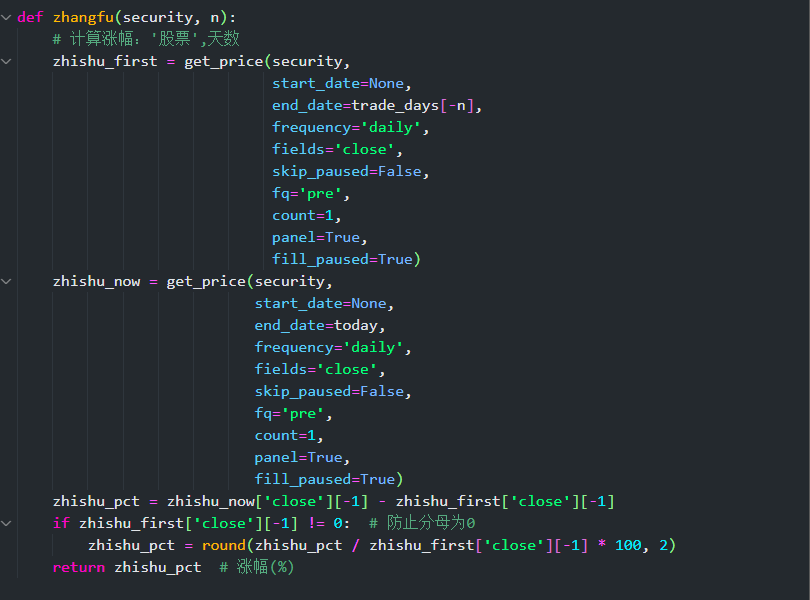The image size is (810, 600).
Task: Click the if keyword
Action: click(x=61, y=524)
